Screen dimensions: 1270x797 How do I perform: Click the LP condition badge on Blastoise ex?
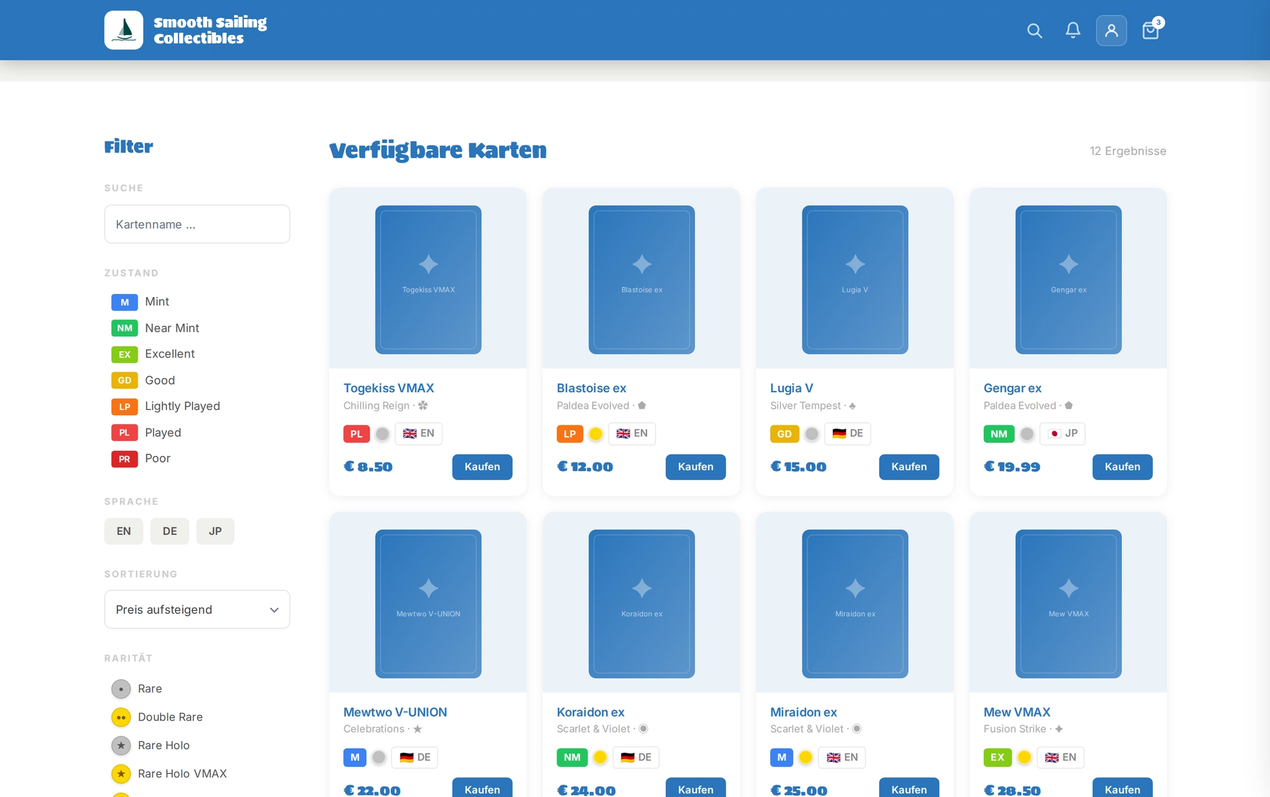tap(570, 434)
